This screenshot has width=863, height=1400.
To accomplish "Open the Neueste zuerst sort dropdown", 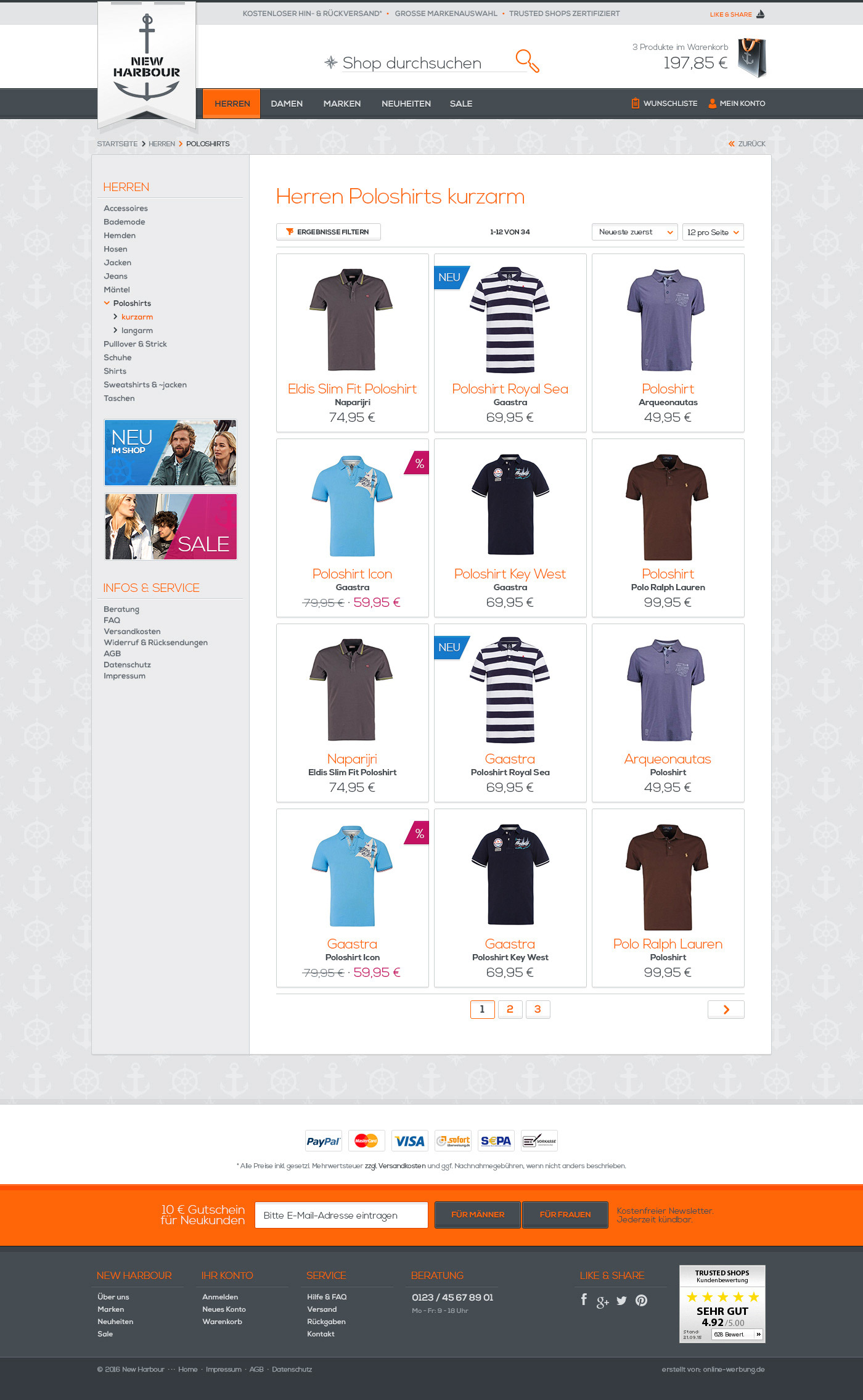I will tap(635, 232).
